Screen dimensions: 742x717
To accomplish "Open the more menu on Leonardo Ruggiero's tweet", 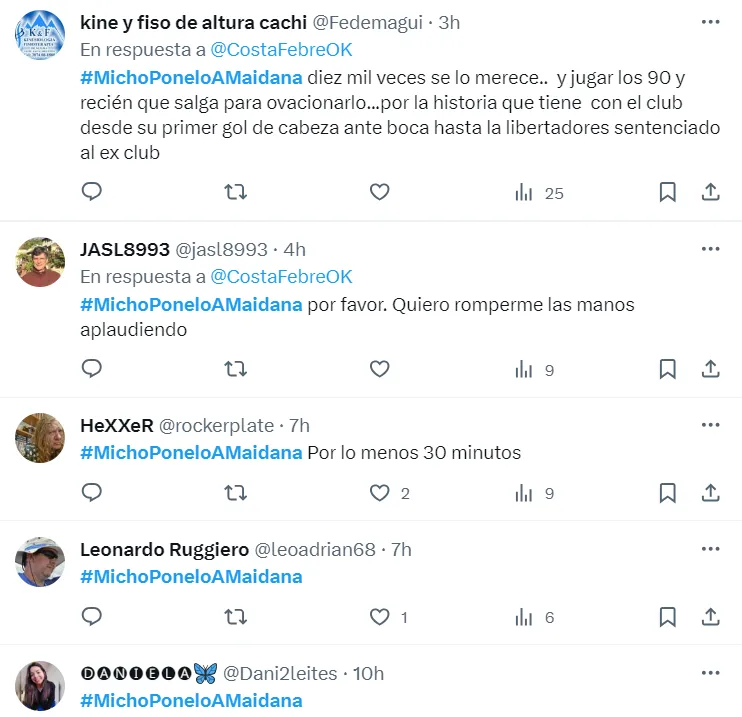I will tap(710, 549).
